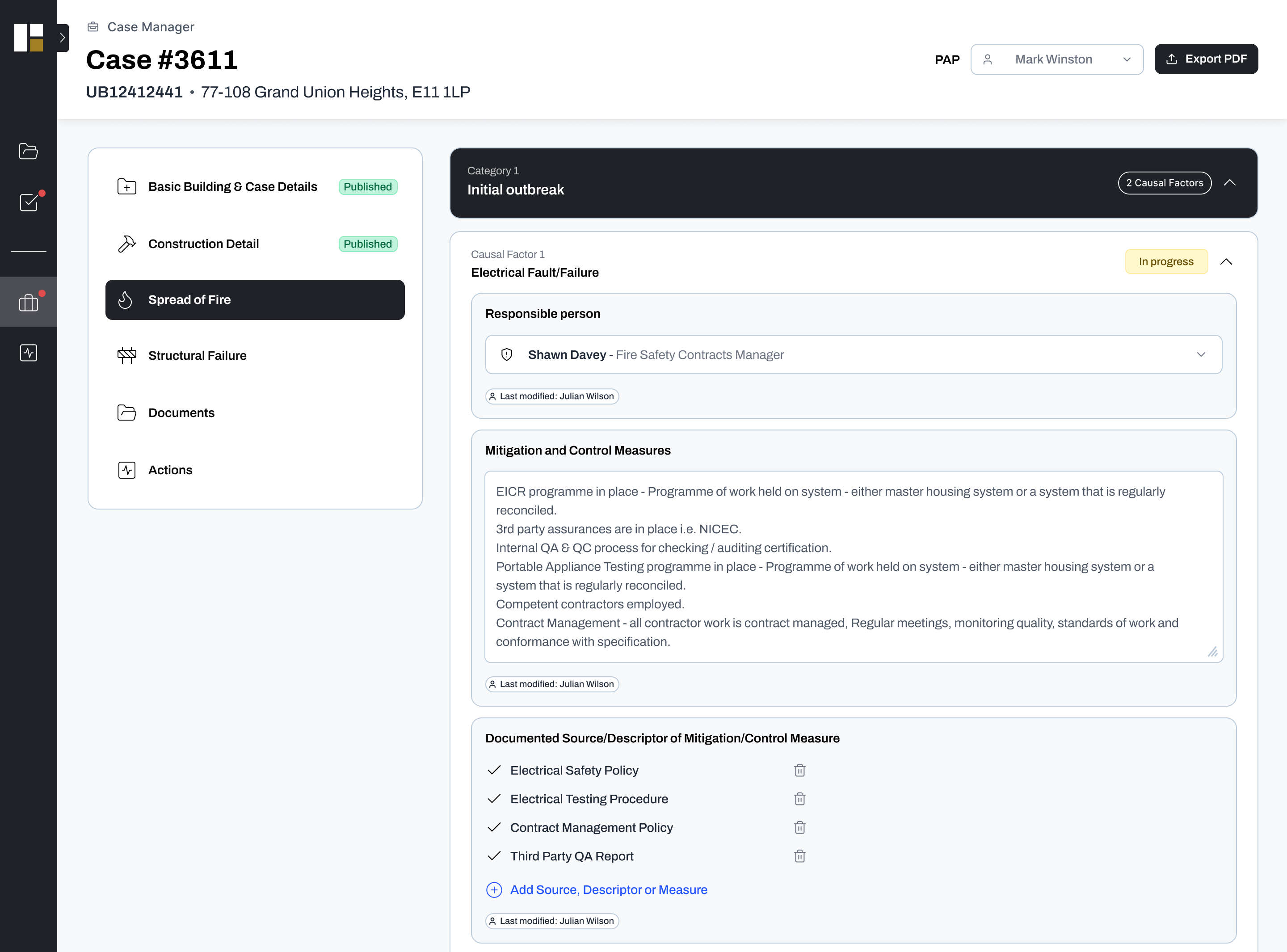Open the Actions section
The image size is (1287, 952).
[x=255, y=470]
